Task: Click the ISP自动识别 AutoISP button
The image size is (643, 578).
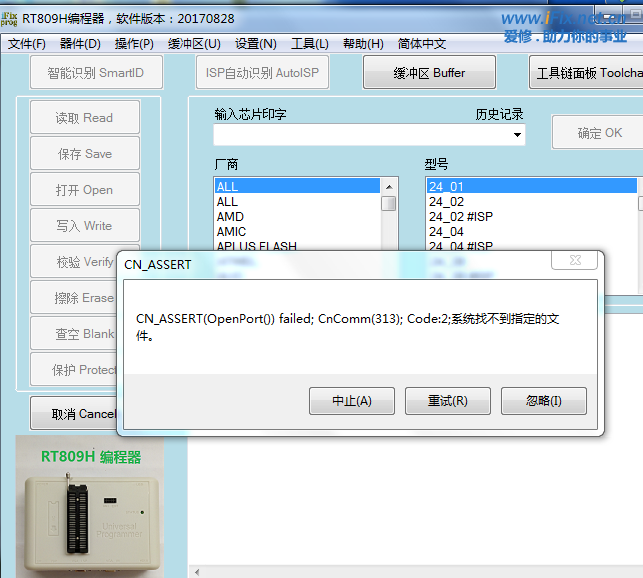Action: click(x=262, y=73)
